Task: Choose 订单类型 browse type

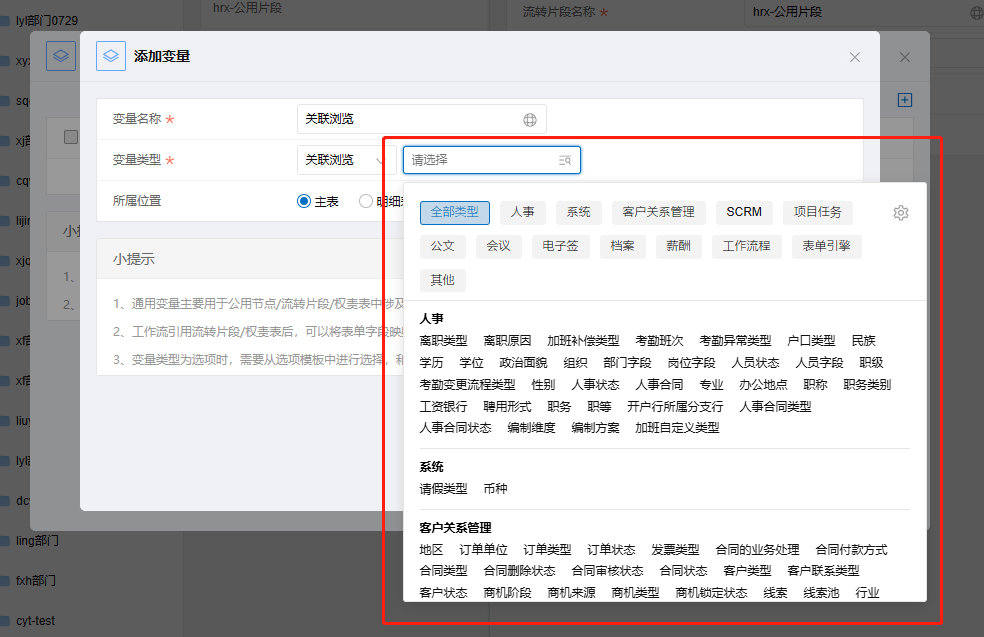Action: [x=547, y=550]
